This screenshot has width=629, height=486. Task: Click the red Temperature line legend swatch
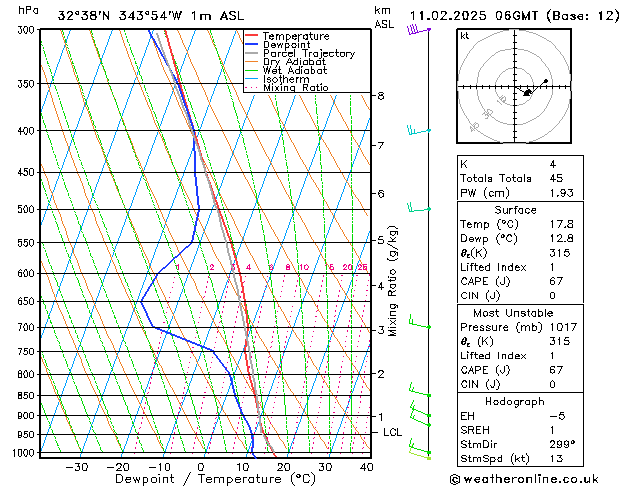point(252,36)
